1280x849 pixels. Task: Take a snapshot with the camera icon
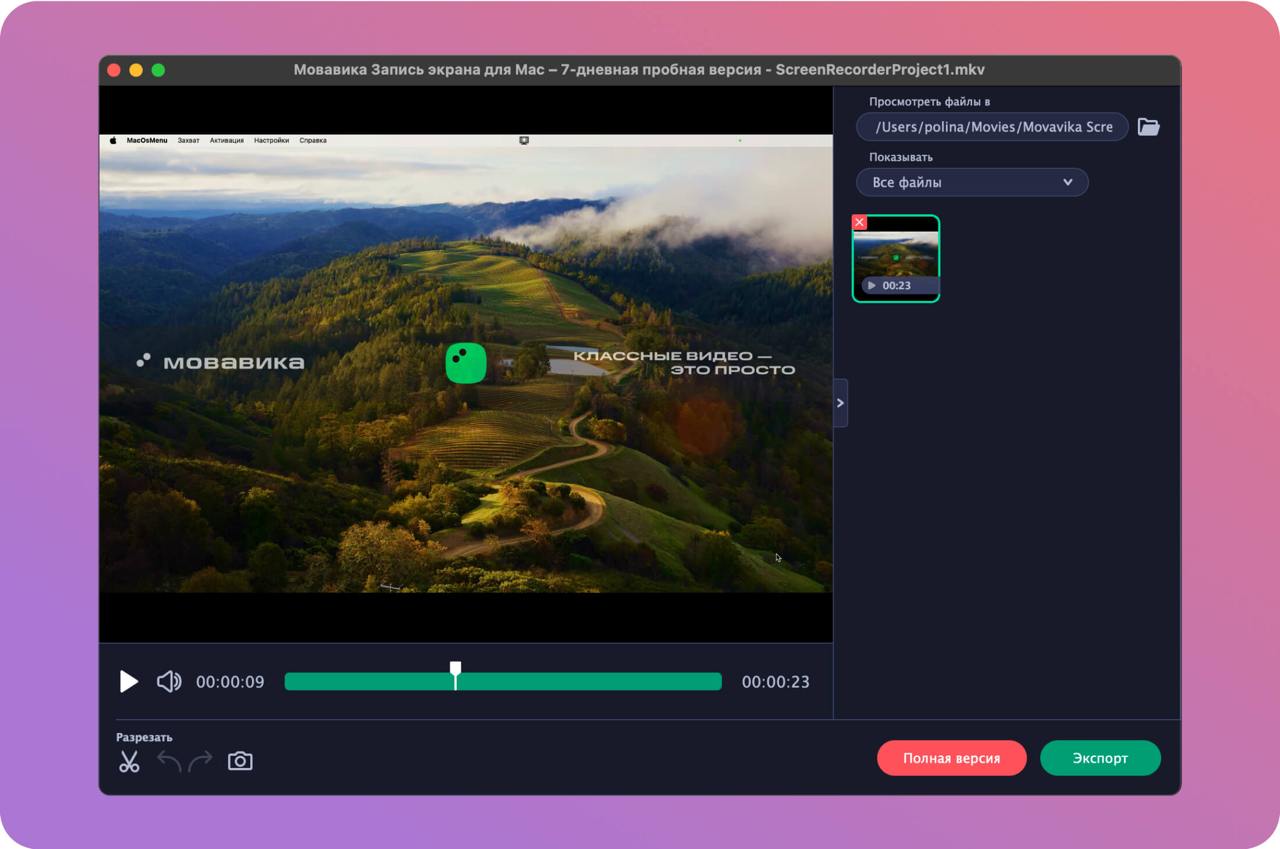click(240, 761)
